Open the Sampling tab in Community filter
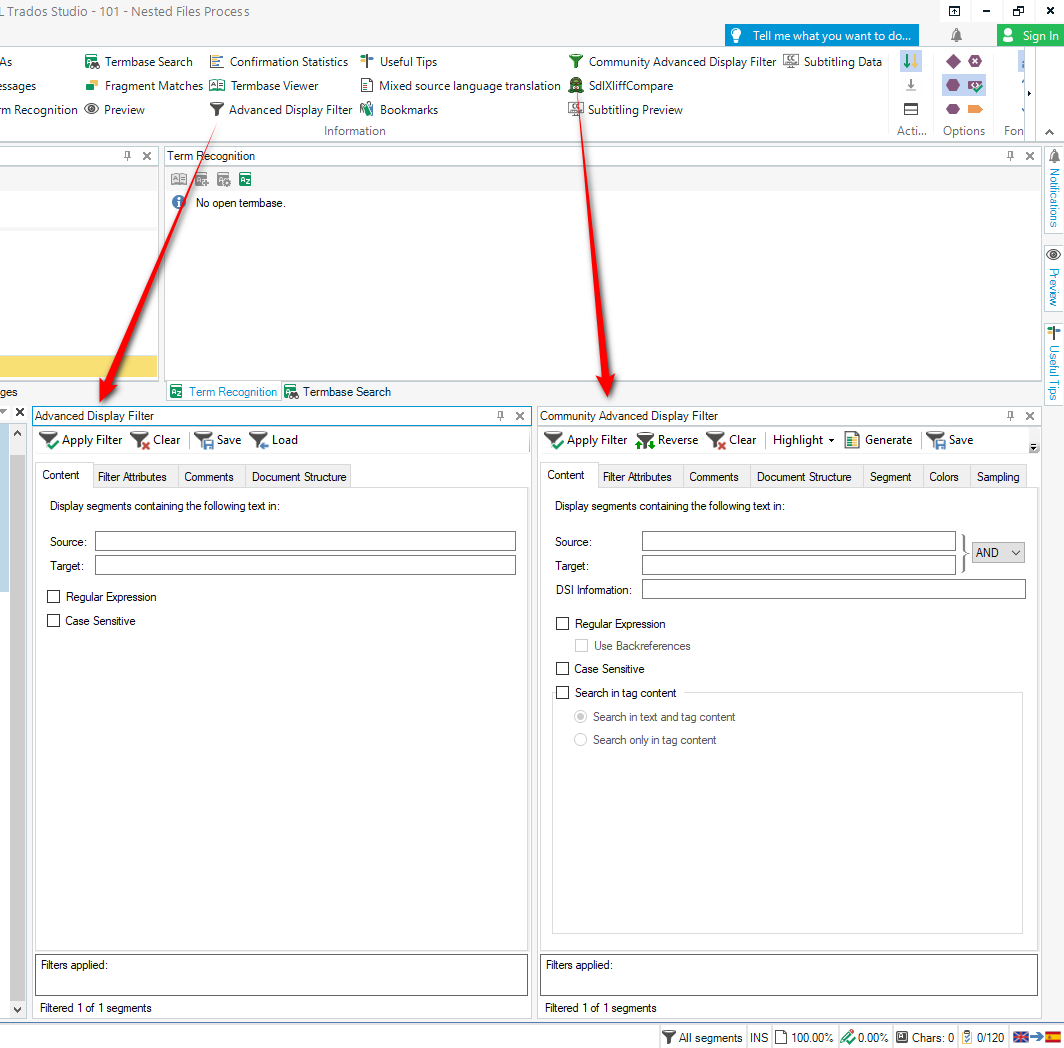The height and width of the screenshot is (1048, 1064). click(x=998, y=477)
